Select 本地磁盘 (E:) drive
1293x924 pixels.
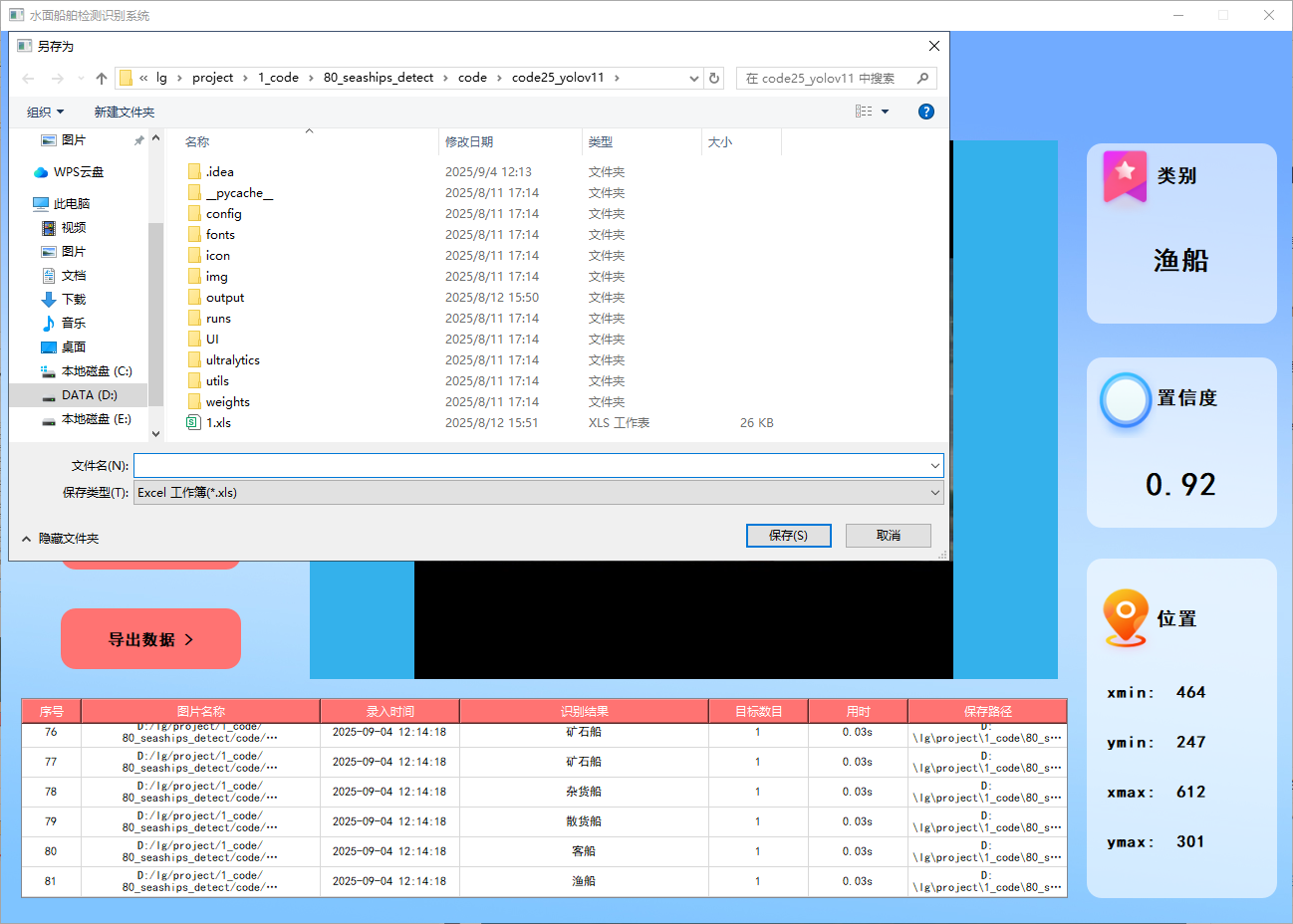(x=86, y=419)
